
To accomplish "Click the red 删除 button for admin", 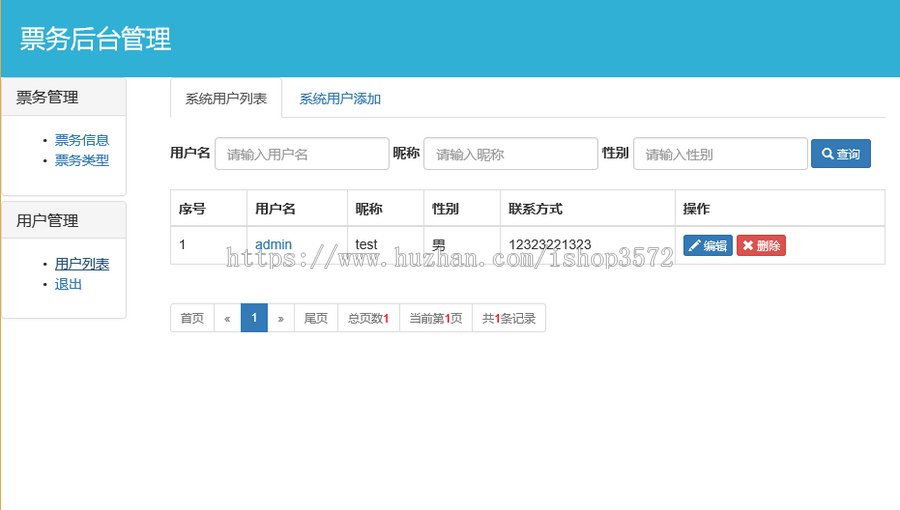I will point(761,246).
